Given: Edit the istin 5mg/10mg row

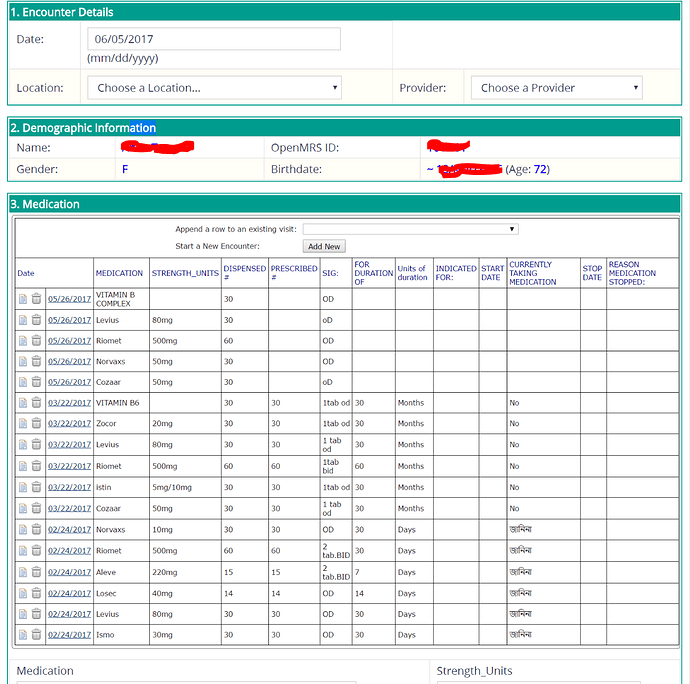Looking at the screenshot, I should coord(23,487).
